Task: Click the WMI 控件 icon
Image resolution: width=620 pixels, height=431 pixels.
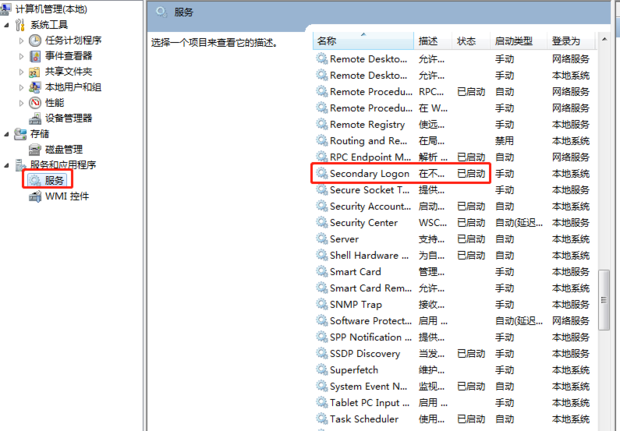Action: click(x=37, y=196)
